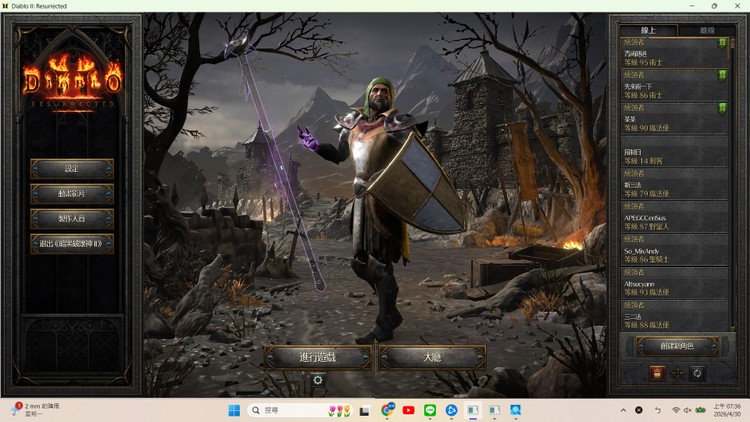Screen dimensions: 750x422
Task: Click the create new character button
Action: pyautogui.click(x=677, y=346)
